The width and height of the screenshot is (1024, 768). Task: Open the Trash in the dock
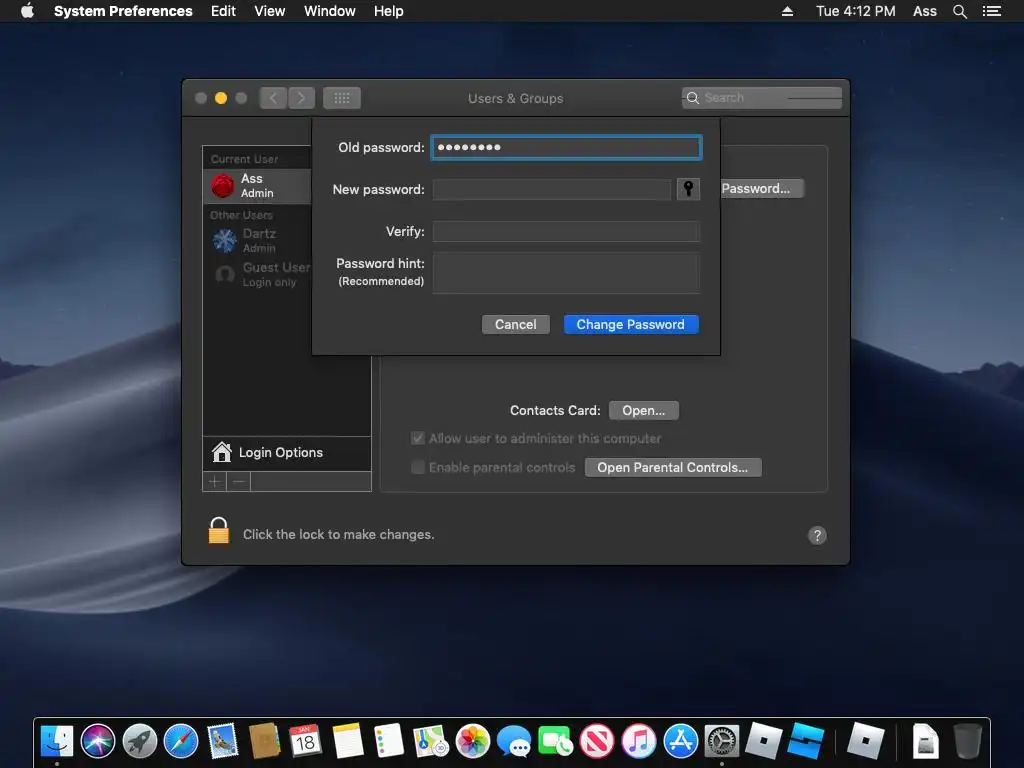pos(967,741)
